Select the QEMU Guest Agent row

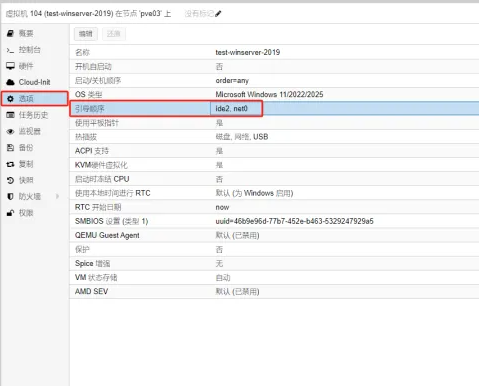tap(274, 235)
